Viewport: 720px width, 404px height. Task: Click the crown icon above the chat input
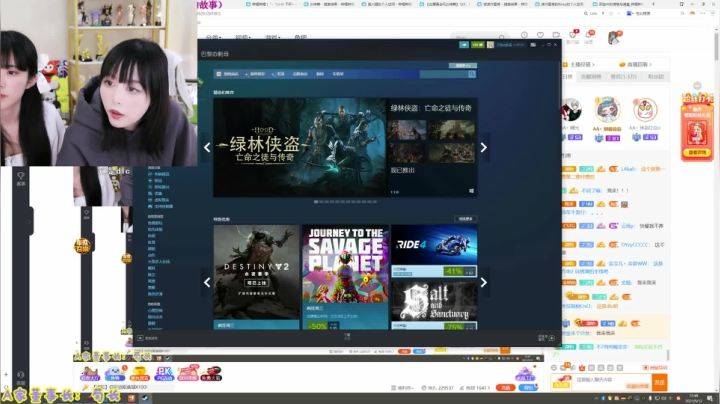[x=582, y=368]
